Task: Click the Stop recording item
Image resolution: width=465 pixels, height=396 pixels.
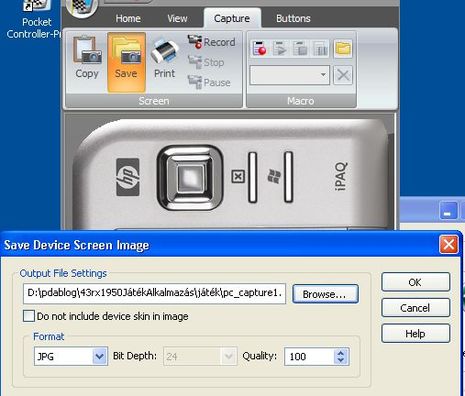Action: 206,62
